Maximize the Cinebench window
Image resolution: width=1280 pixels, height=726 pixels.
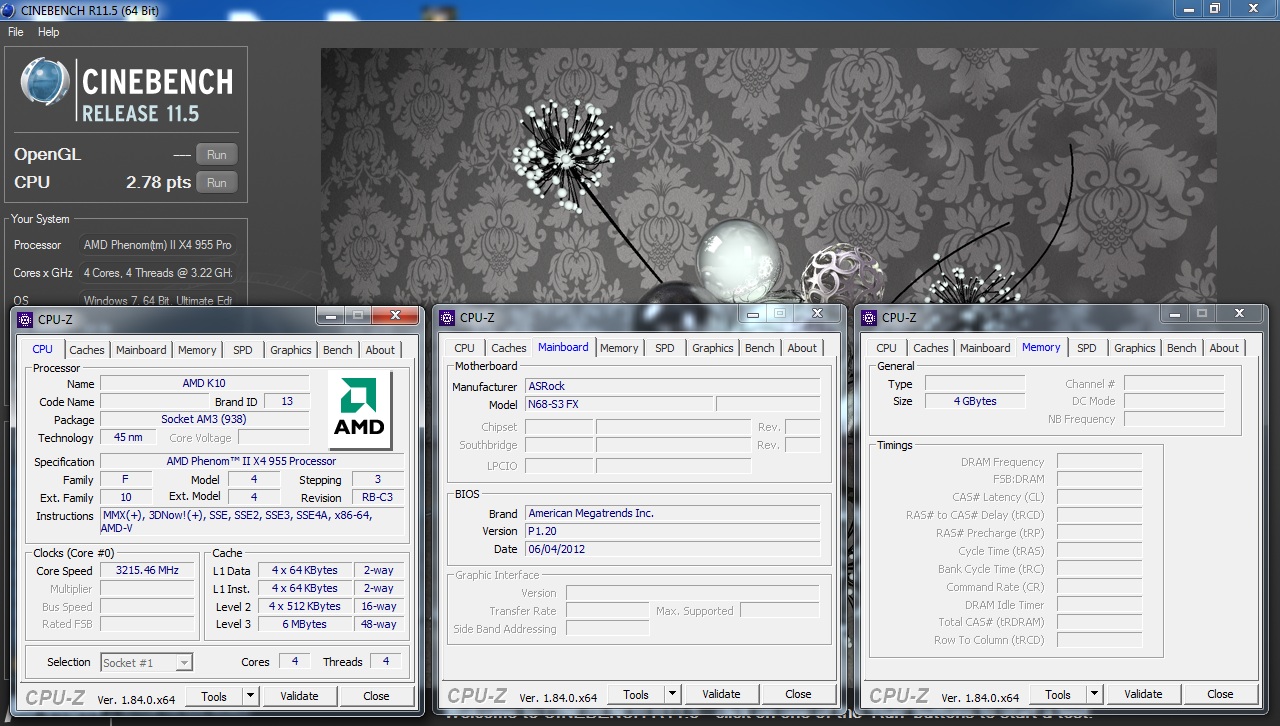click(x=1215, y=8)
